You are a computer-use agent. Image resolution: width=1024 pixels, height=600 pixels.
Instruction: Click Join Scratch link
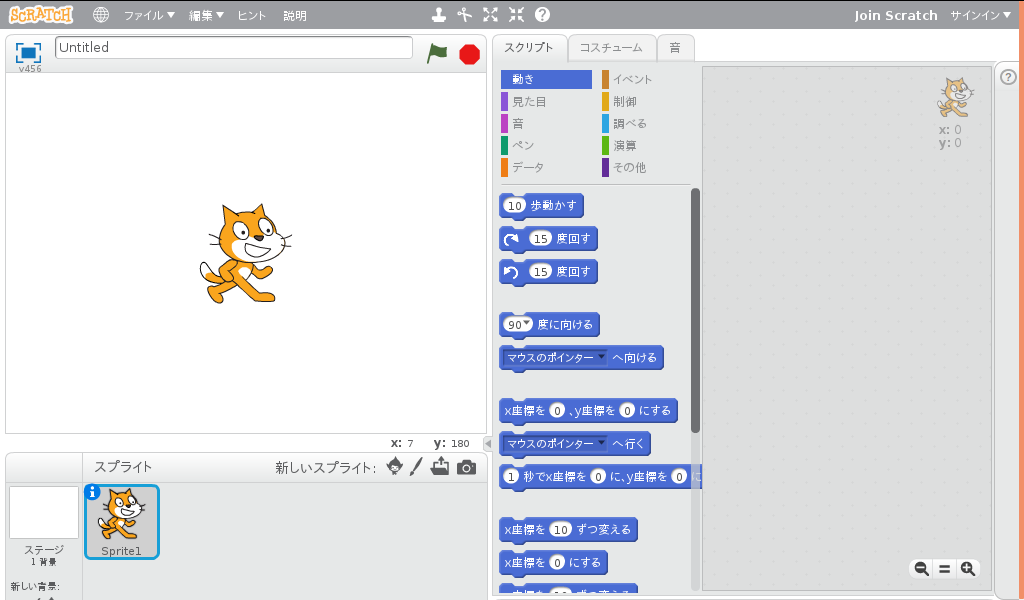click(x=895, y=15)
